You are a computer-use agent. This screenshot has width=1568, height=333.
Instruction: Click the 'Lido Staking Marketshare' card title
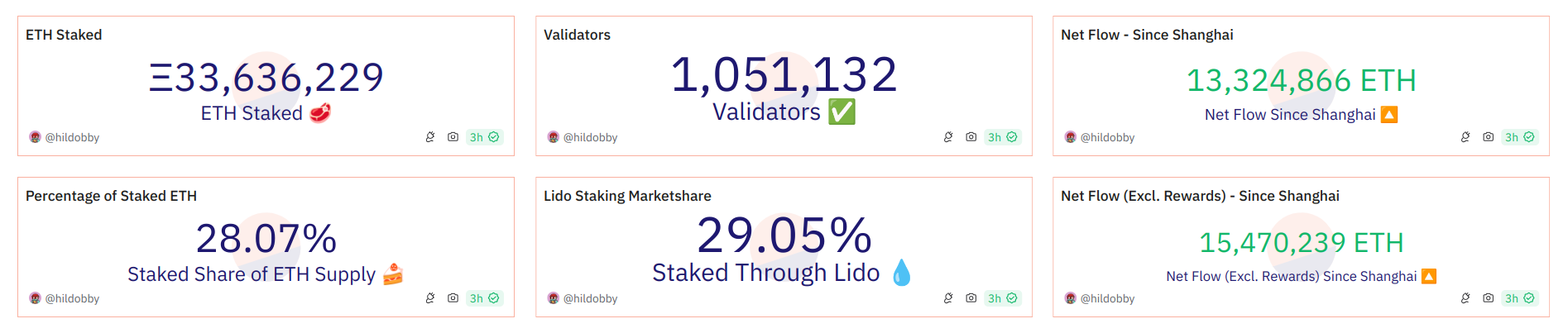click(x=627, y=196)
